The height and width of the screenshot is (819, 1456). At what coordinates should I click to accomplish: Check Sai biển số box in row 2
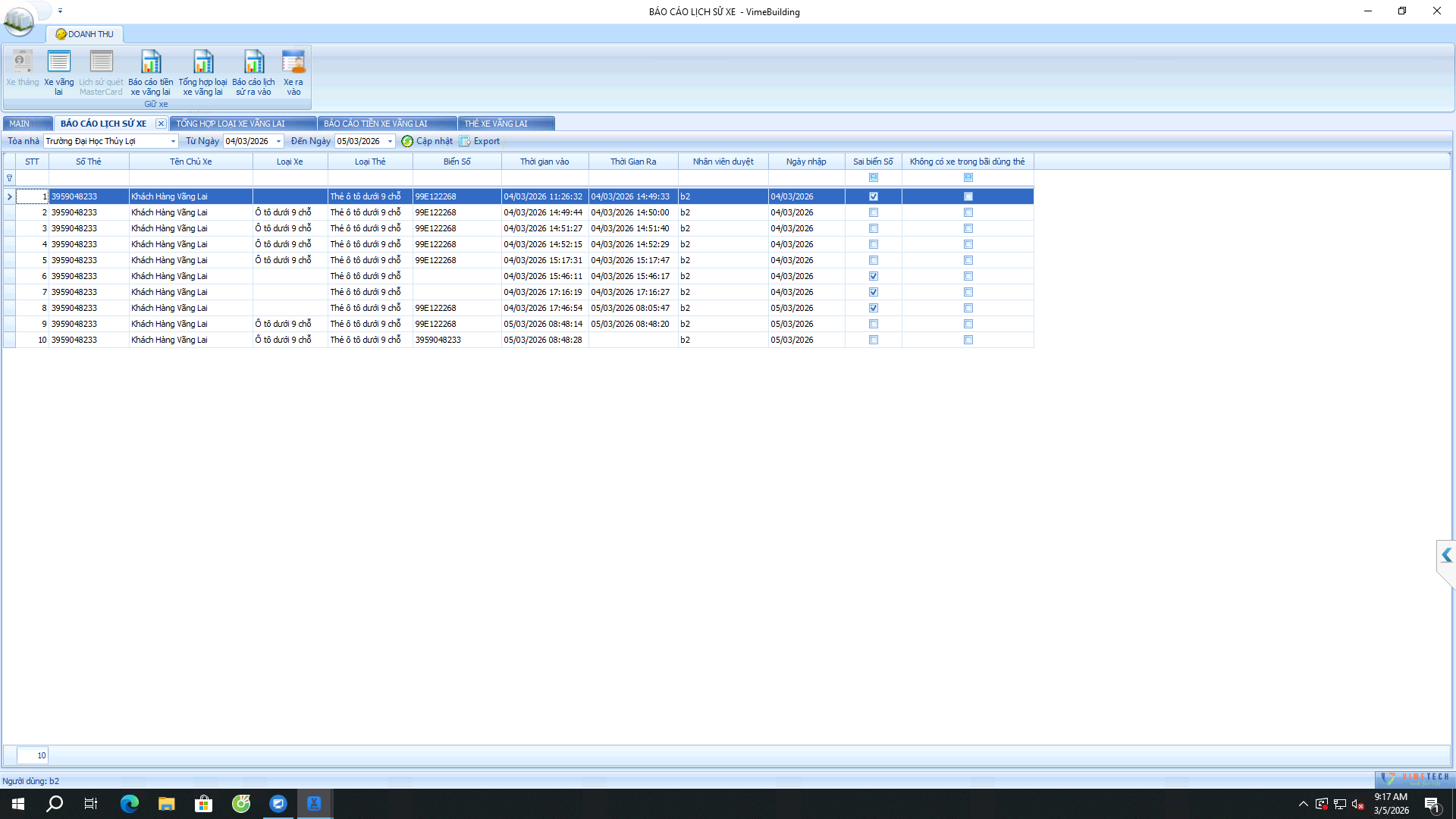[x=874, y=213]
